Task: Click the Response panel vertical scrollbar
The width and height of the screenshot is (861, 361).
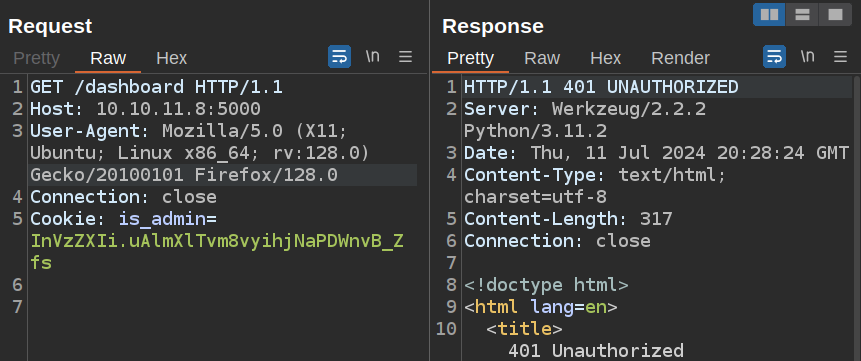Action: coord(857,219)
